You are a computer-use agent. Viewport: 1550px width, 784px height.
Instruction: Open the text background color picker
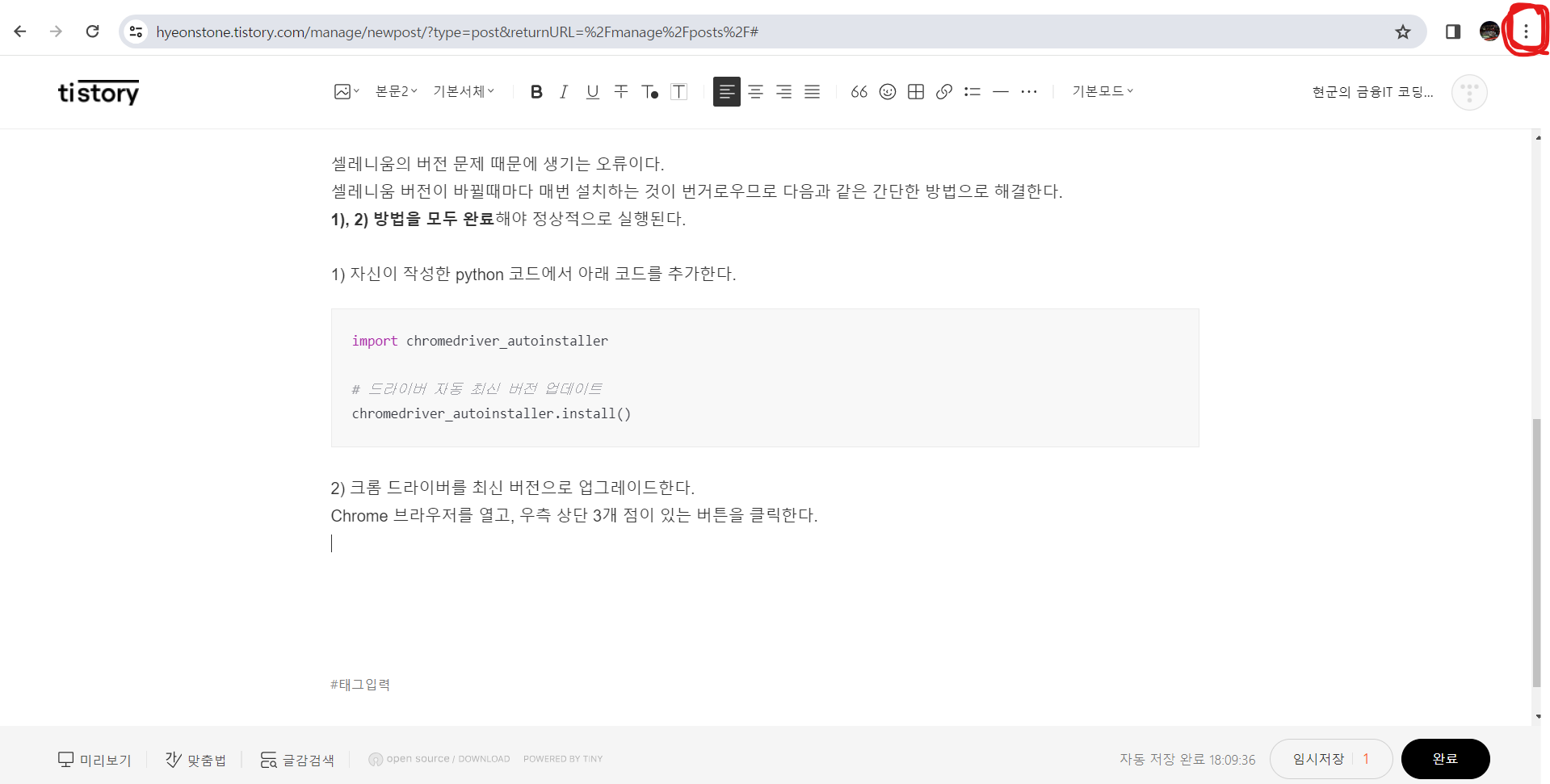(679, 92)
